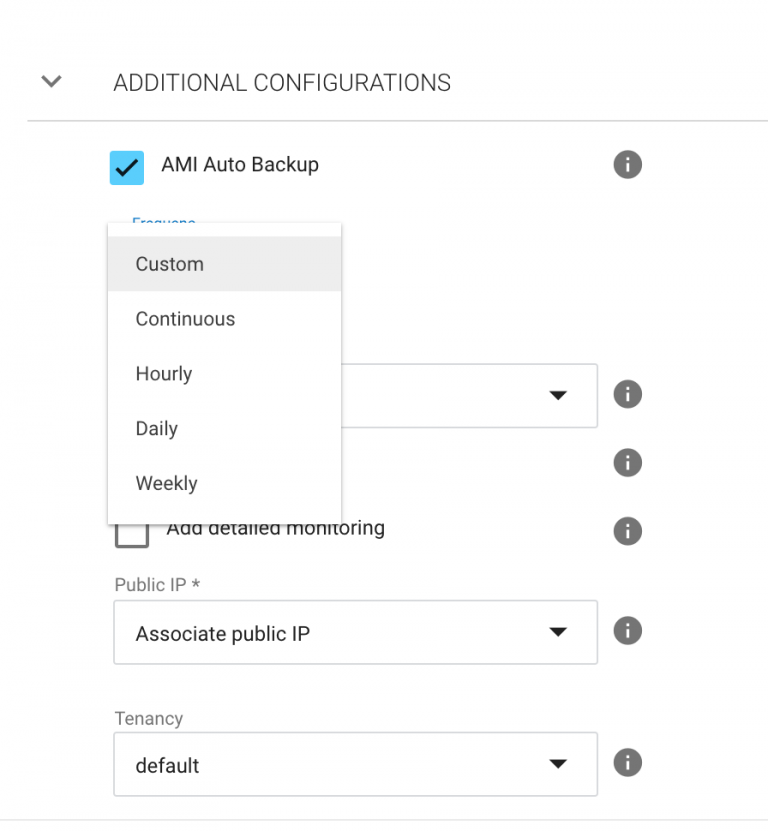Click the info icon beside AMI Auto Backup
This screenshot has width=768, height=831.
click(627, 165)
